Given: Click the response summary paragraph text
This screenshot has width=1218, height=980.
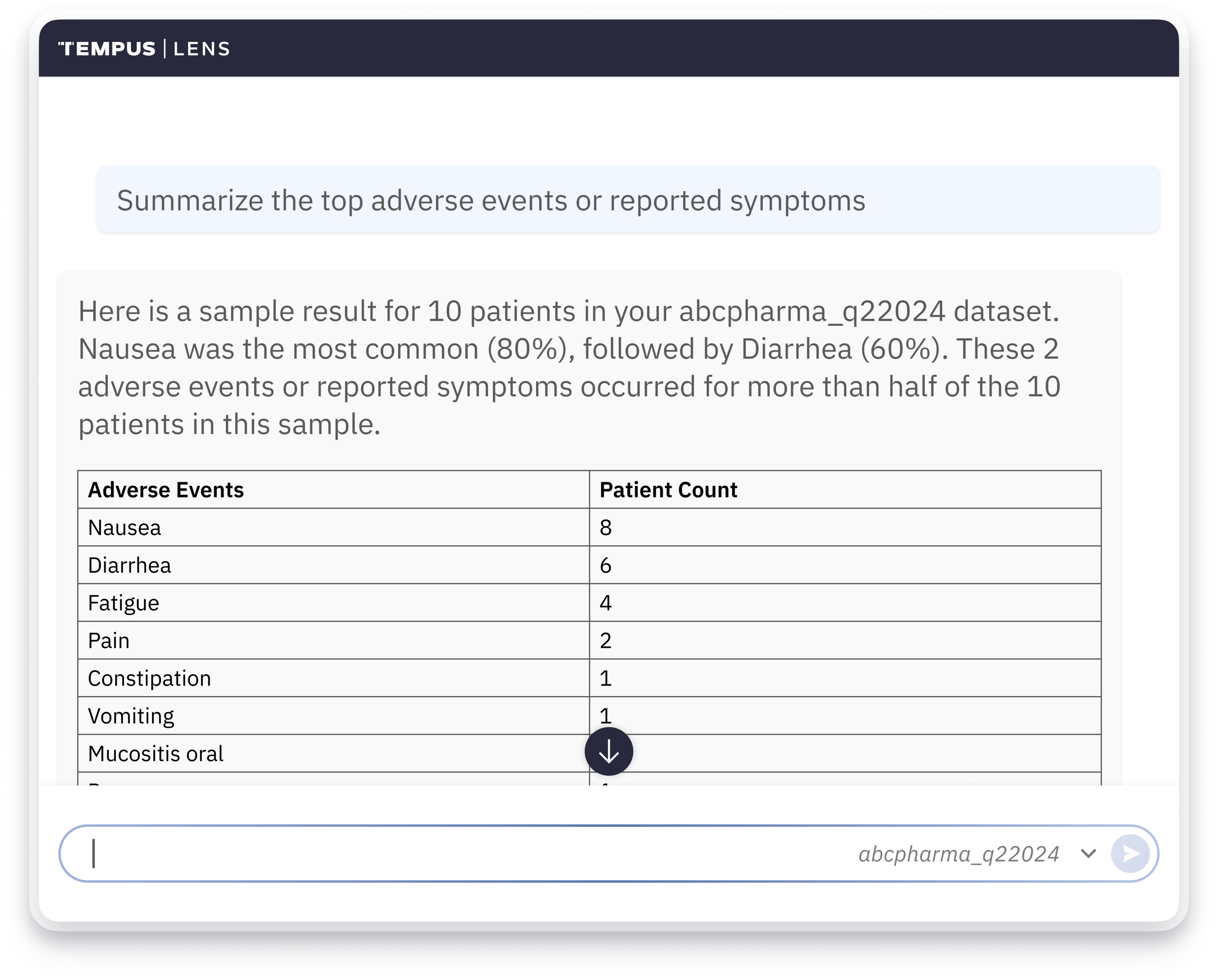Looking at the screenshot, I should [569, 367].
